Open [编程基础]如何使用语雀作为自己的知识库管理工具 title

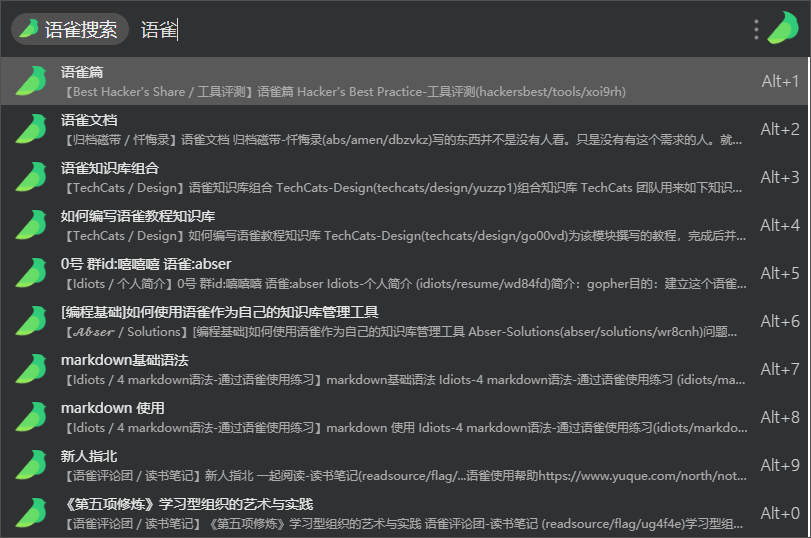(220, 312)
